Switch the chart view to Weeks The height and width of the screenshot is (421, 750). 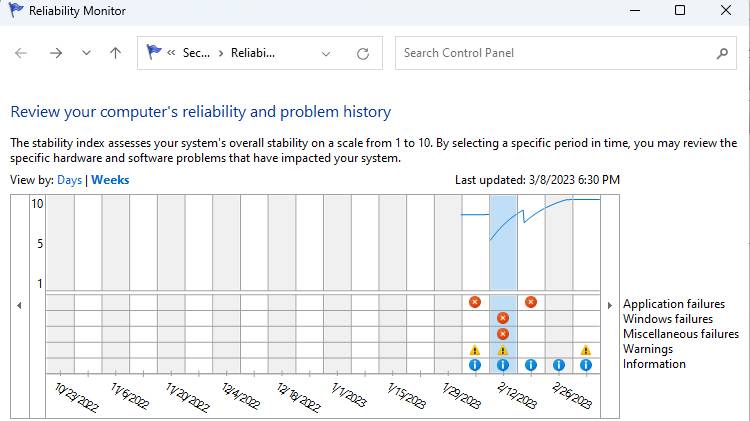(x=110, y=180)
